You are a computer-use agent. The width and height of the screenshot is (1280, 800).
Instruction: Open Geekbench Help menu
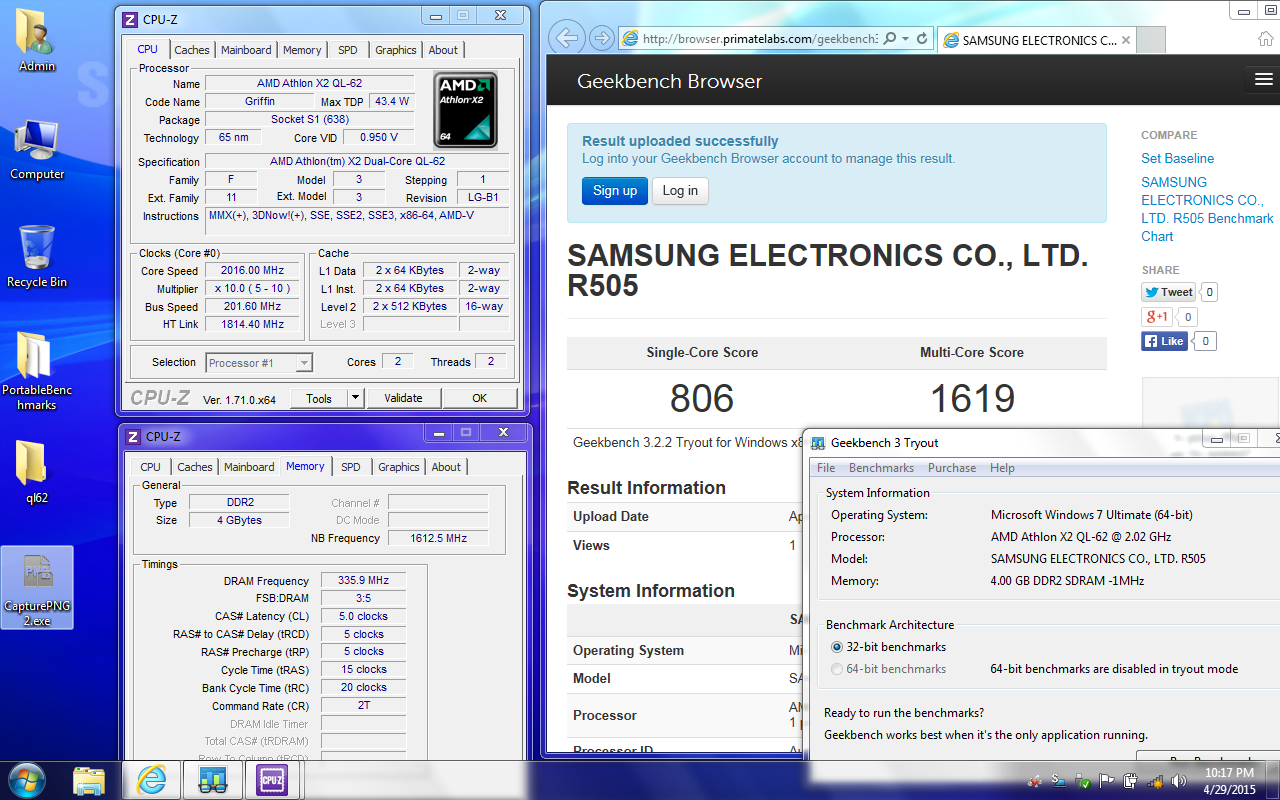[x=1002, y=468]
